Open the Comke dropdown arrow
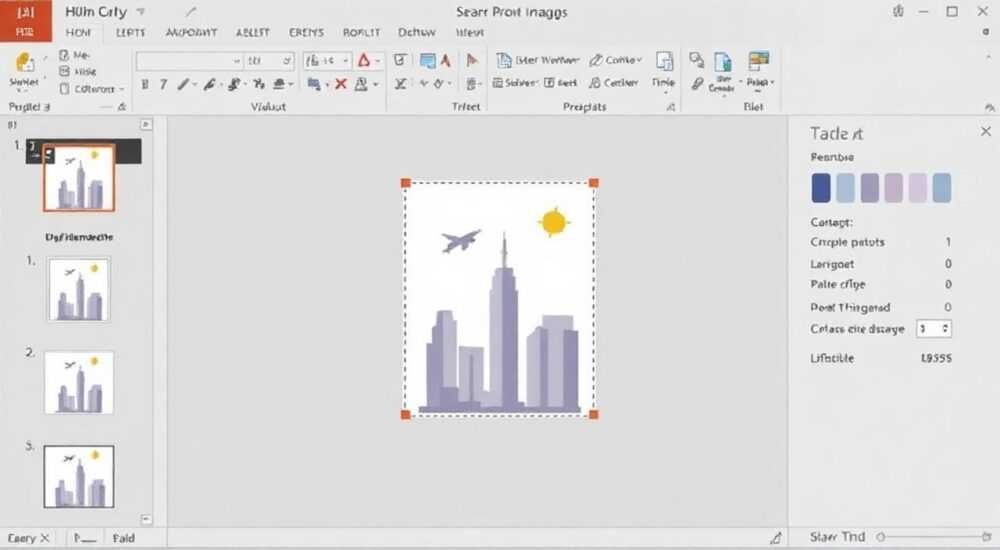1000x550 pixels. pos(639,61)
